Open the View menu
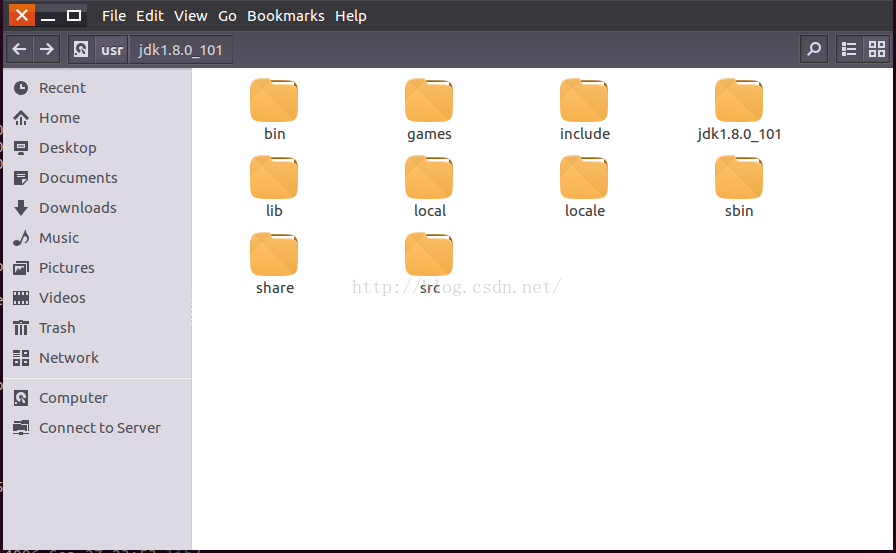 coord(190,16)
